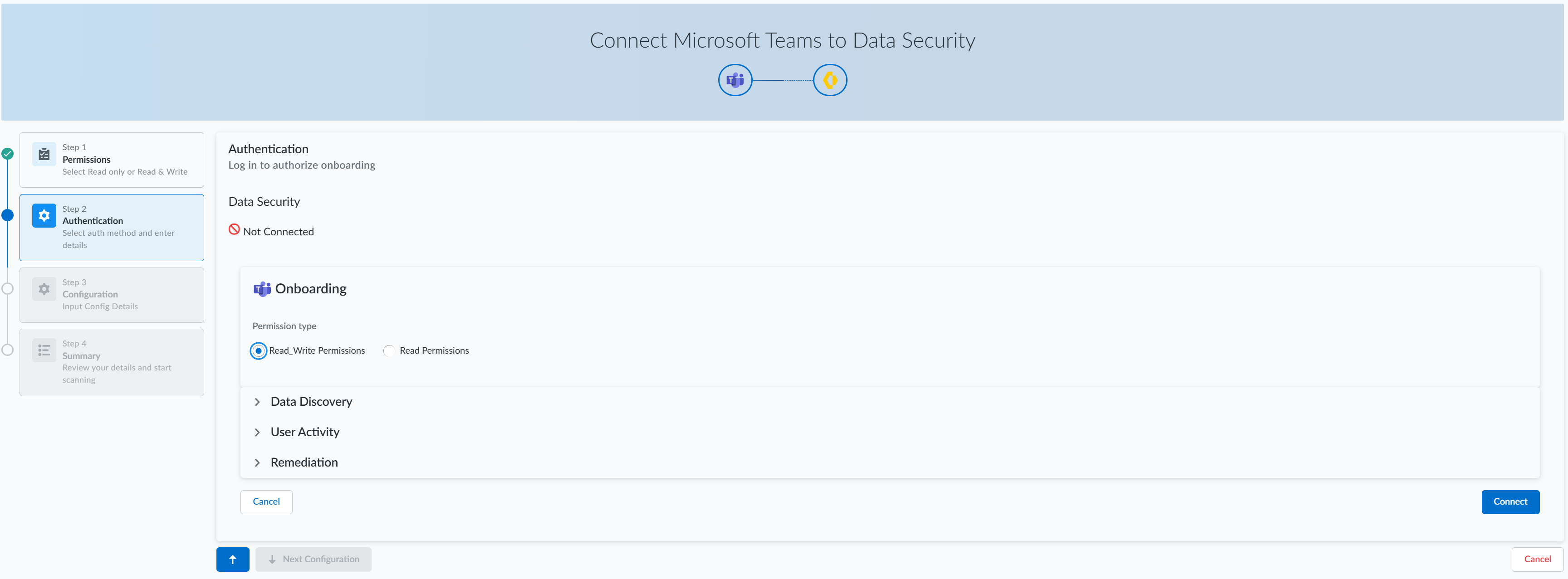Viewport: 1568px width, 579px height.
Task: Click the Summary step list icon
Action: (x=44, y=350)
